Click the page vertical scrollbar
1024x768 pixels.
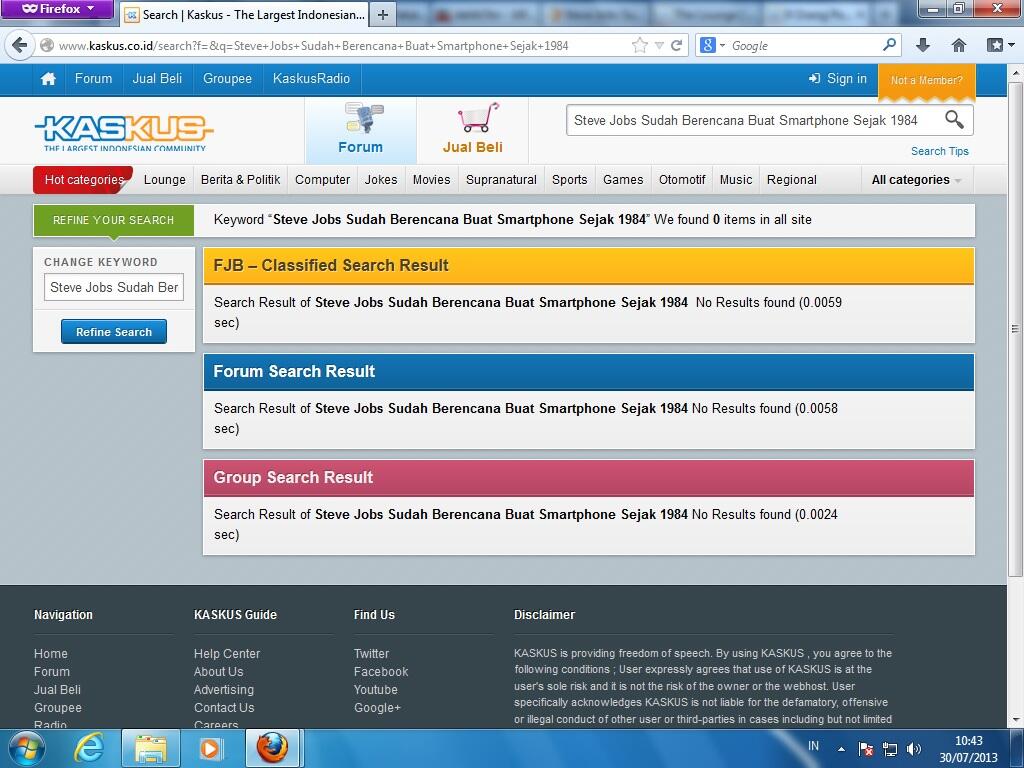coord(1016,327)
